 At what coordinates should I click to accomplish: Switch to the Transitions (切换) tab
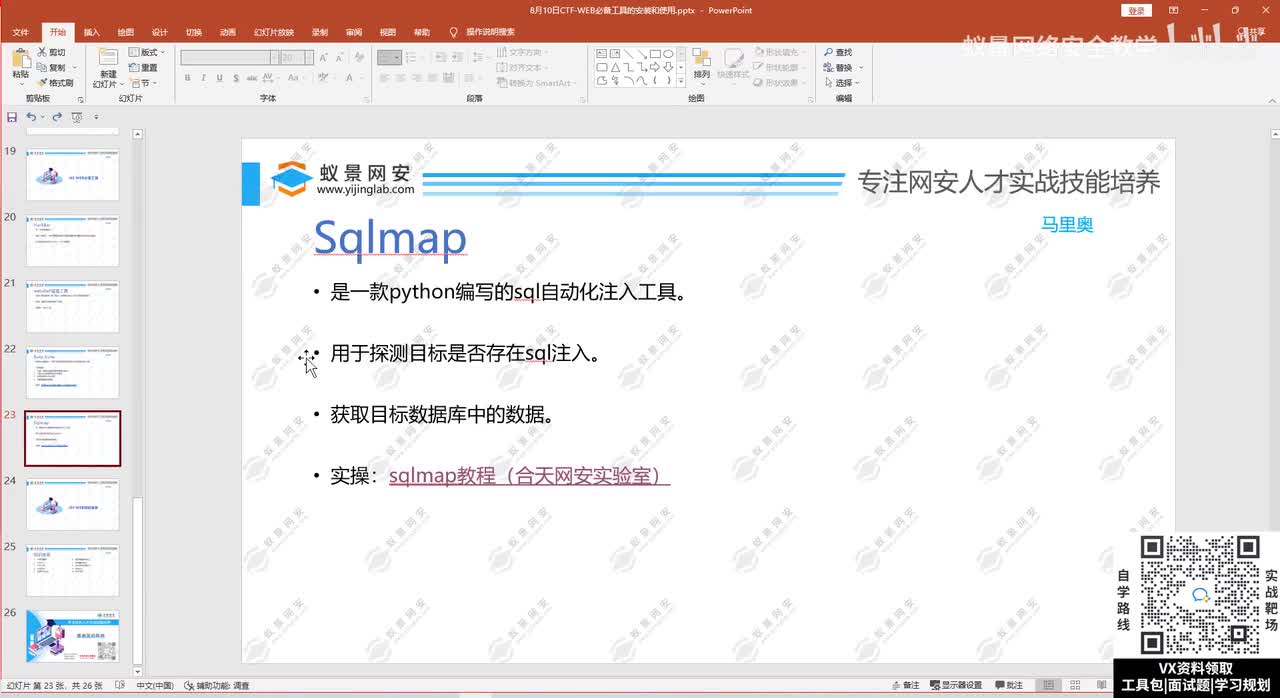click(193, 32)
